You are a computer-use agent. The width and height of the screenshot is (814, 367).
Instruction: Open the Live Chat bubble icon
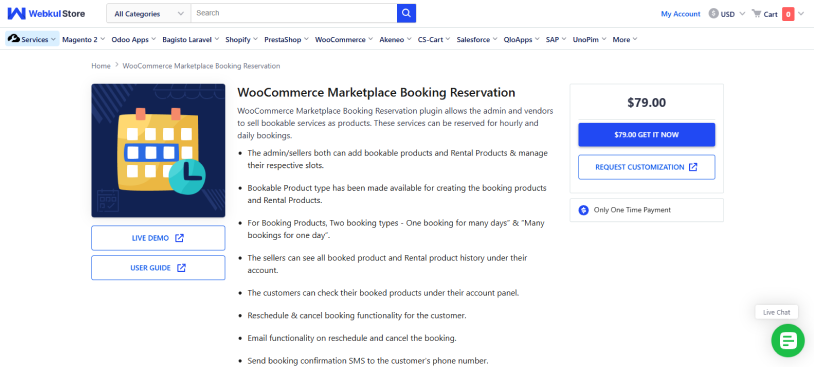[788, 341]
